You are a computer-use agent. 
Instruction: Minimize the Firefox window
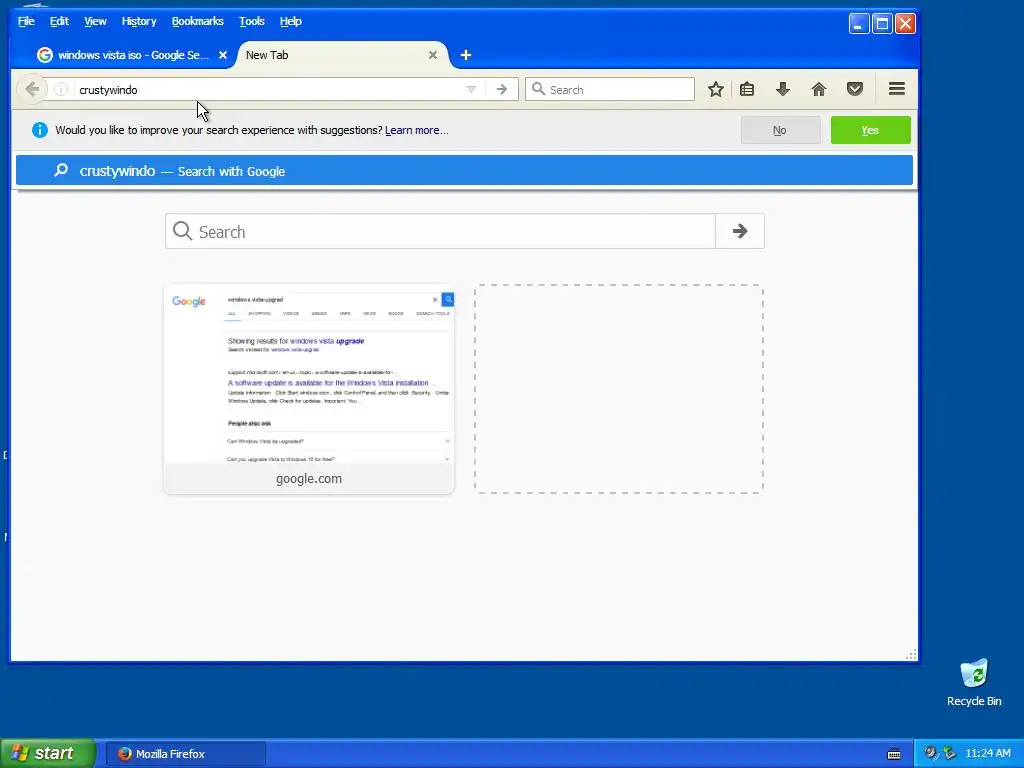click(859, 24)
